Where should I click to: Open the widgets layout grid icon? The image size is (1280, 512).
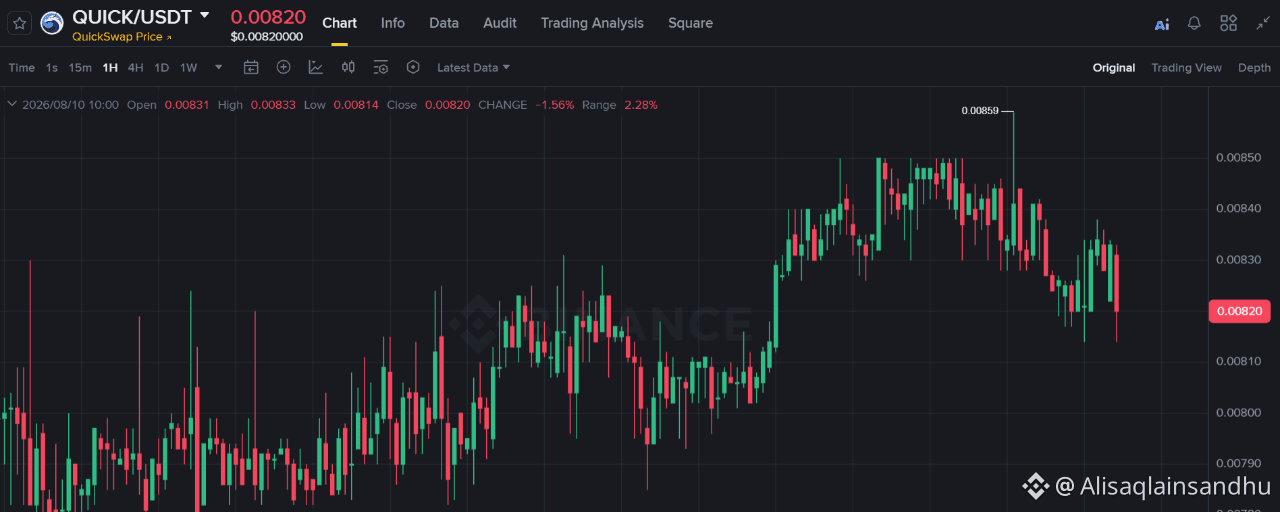1229,23
